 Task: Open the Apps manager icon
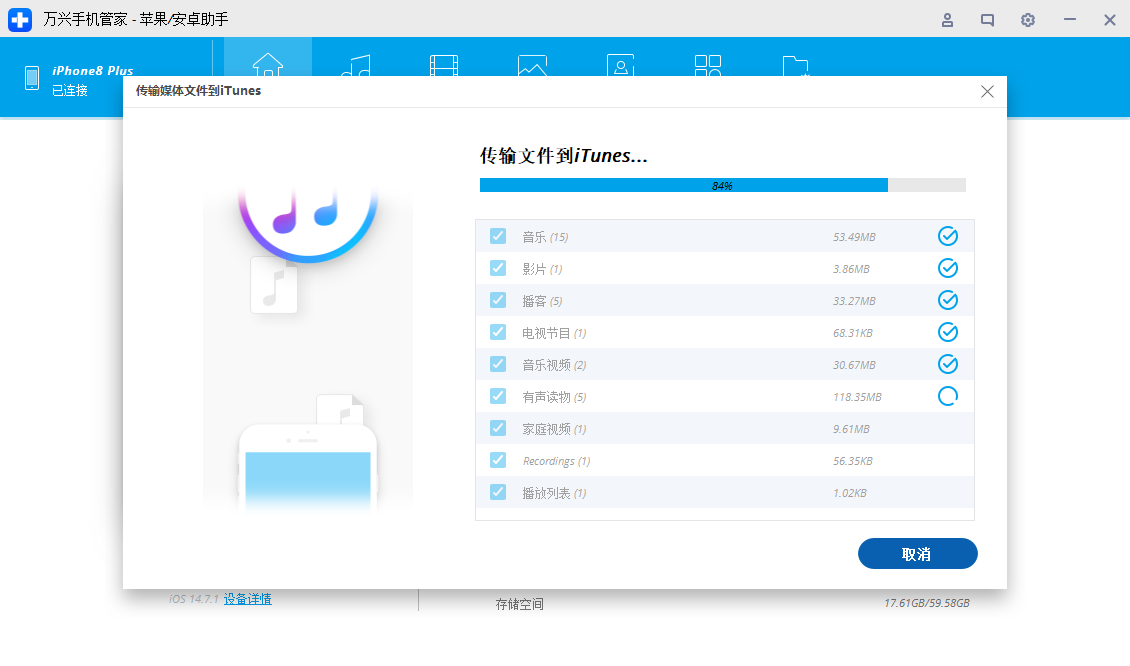click(708, 64)
